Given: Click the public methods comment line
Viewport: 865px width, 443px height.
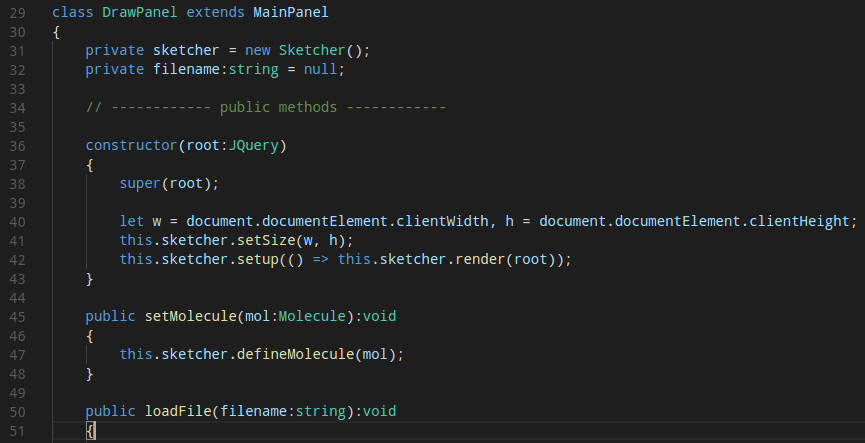Looking at the screenshot, I should (265, 107).
